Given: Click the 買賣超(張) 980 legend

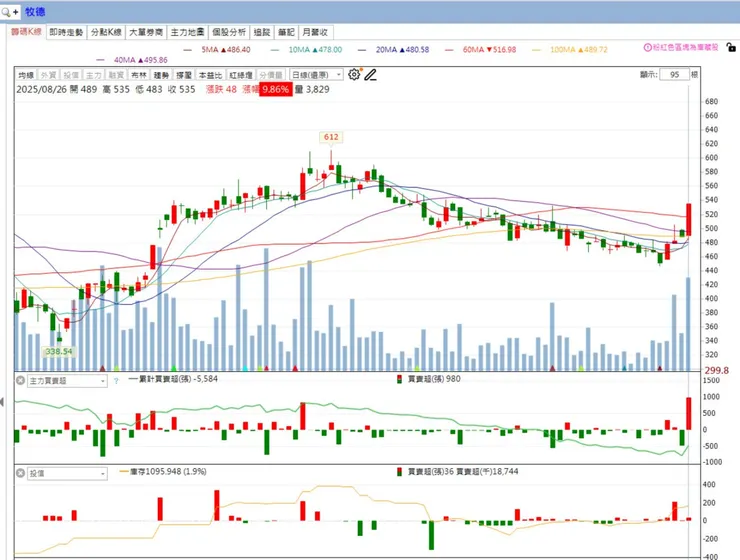Looking at the screenshot, I should pos(434,379).
